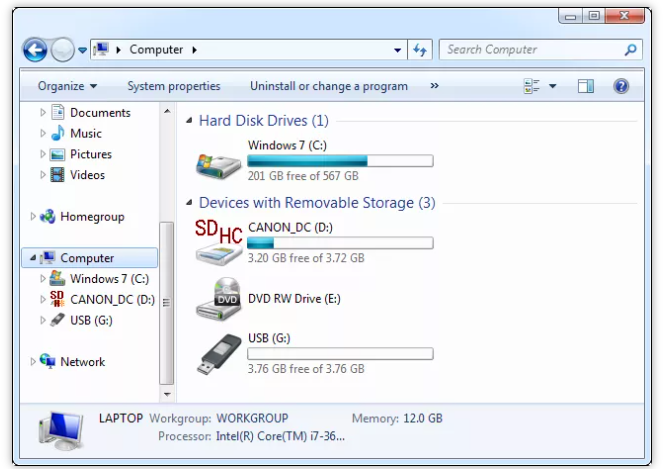
Task: Click the USB (G:) capacity bar
Action: click(x=340, y=354)
